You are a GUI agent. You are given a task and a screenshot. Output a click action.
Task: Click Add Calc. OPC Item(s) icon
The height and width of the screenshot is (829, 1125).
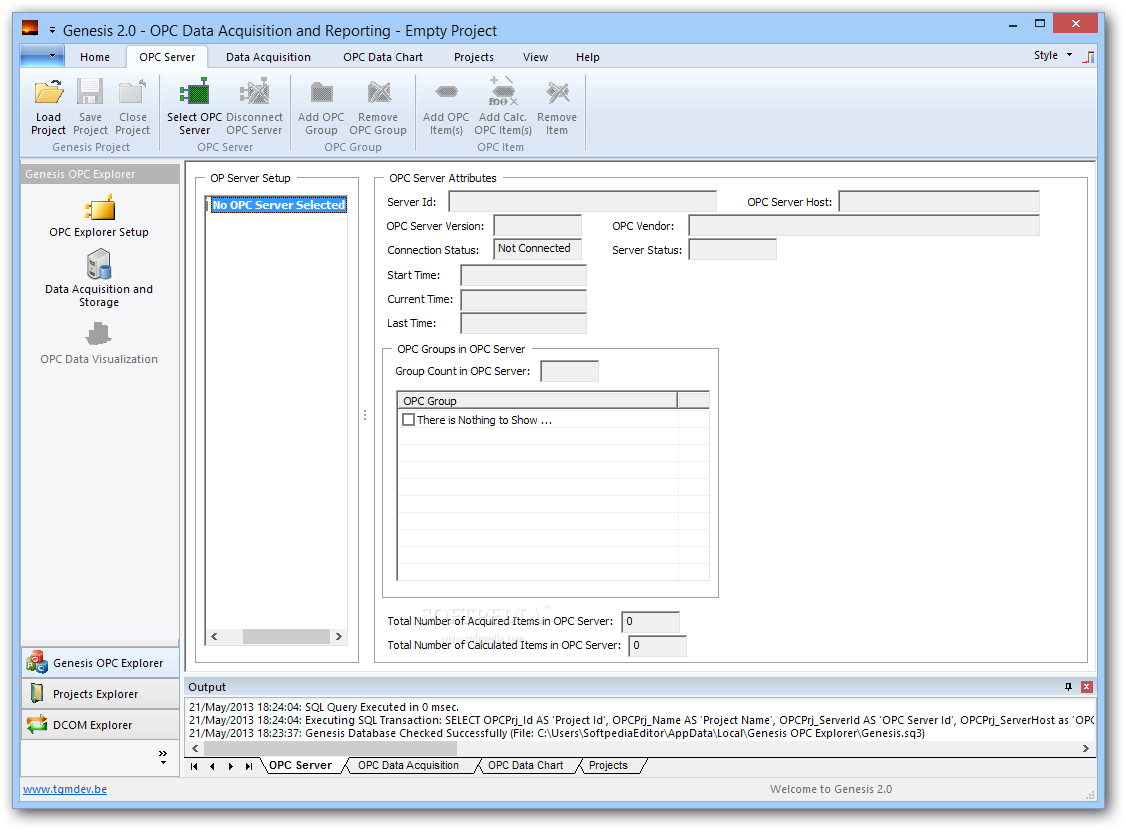tap(503, 92)
